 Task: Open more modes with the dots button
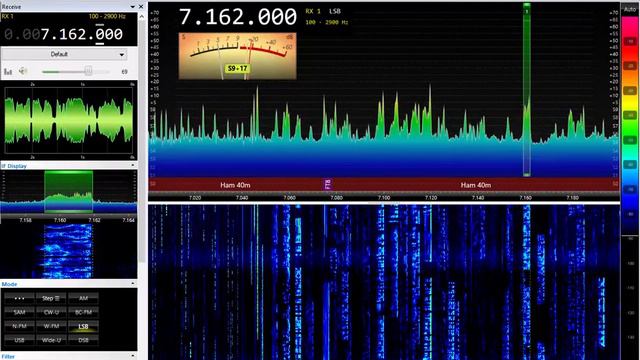click(19, 298)
